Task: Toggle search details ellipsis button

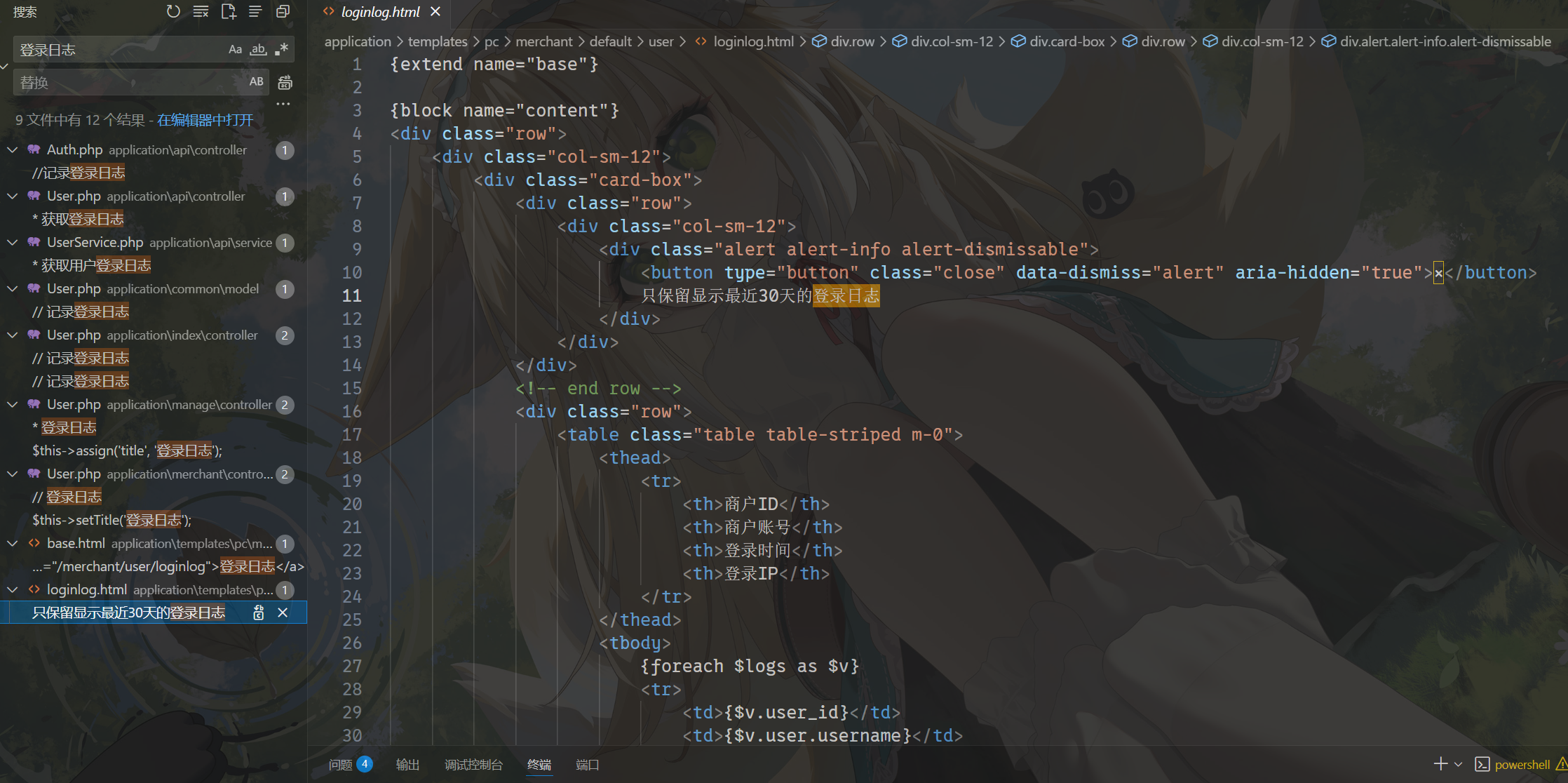Action: pos(283,104)
